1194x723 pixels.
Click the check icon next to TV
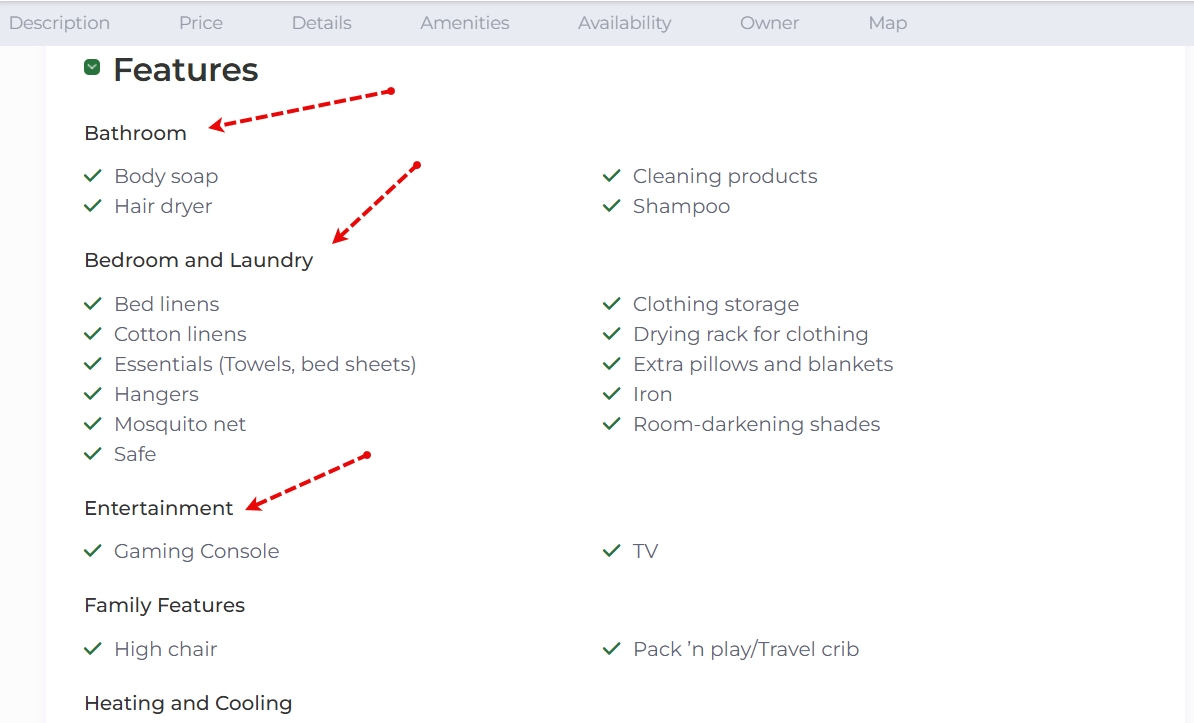point(611,551)
